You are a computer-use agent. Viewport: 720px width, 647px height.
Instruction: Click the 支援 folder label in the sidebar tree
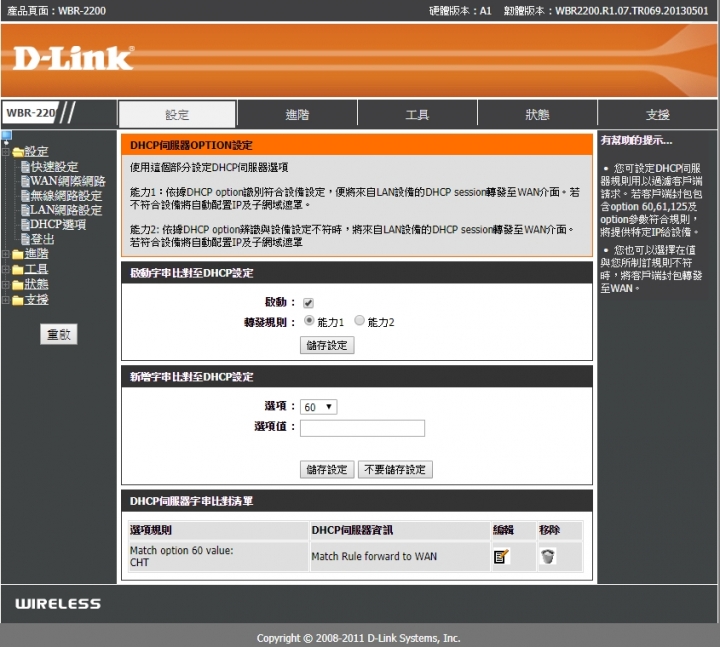click(36, 300)
